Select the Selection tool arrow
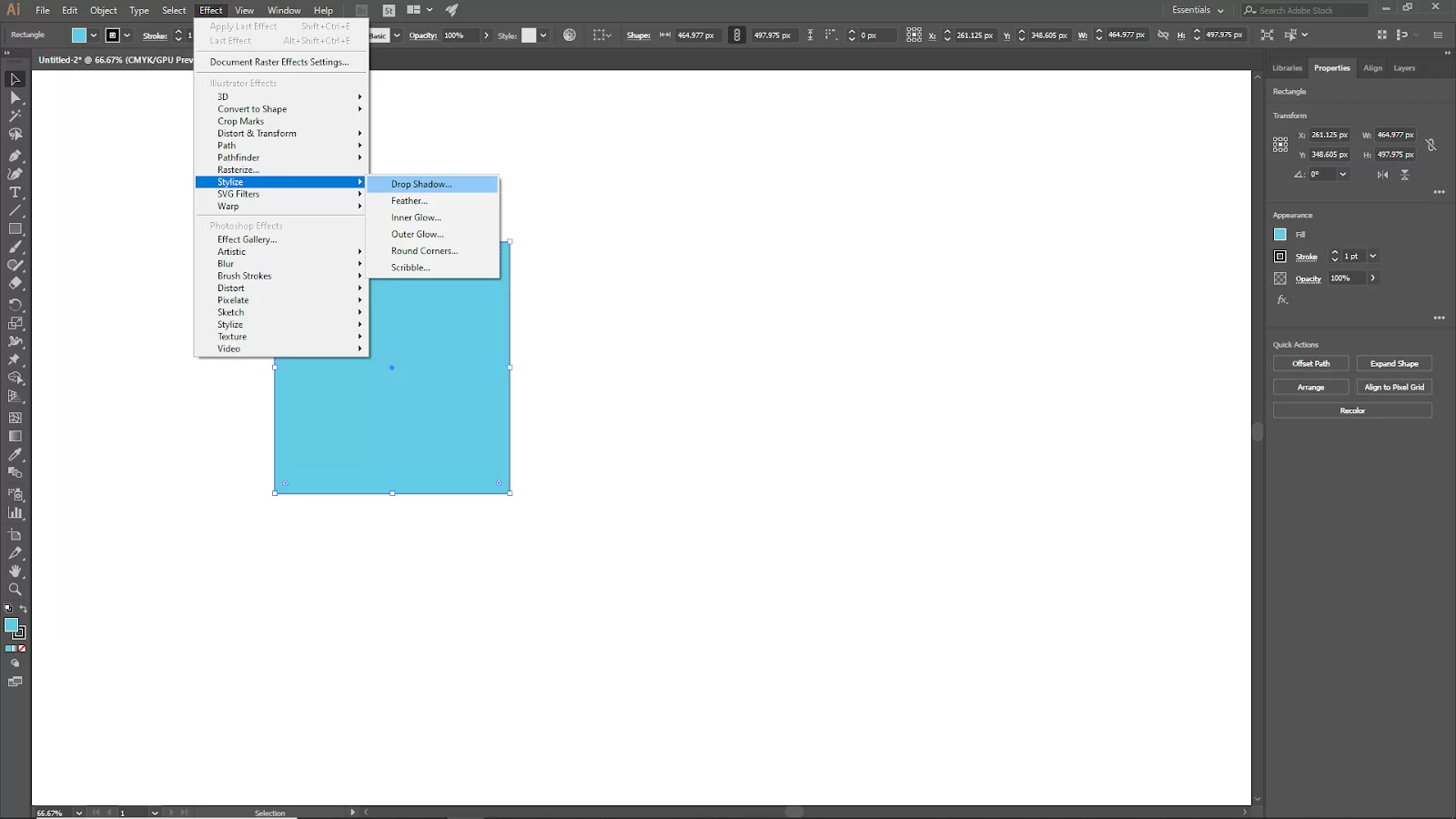This screenshot has width=1456, height=819. pyautogui.click(x=15, y=79)
